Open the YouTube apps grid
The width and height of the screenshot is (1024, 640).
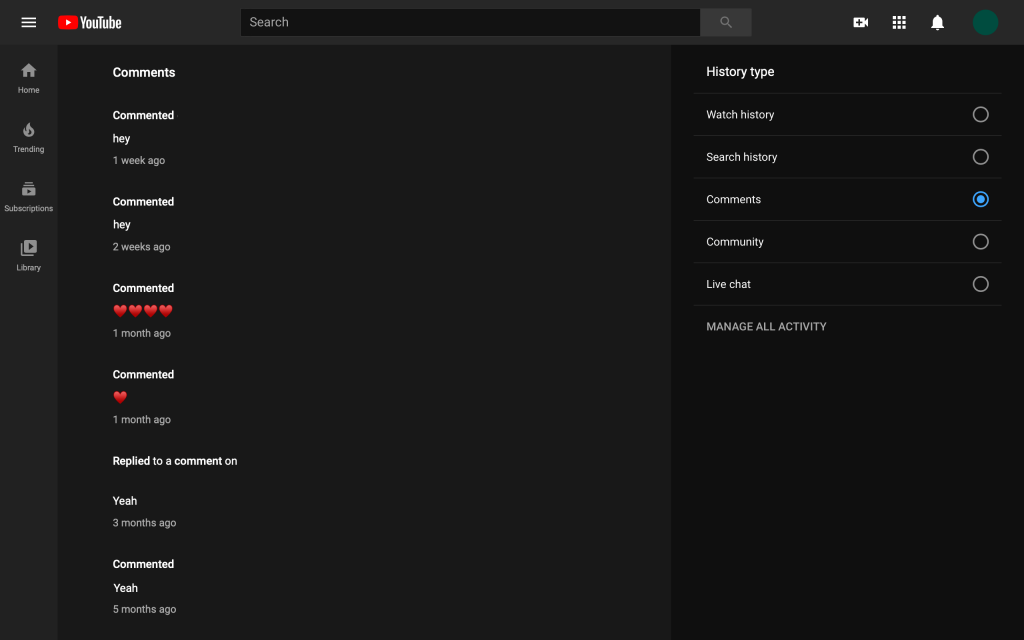pos(899,22)
